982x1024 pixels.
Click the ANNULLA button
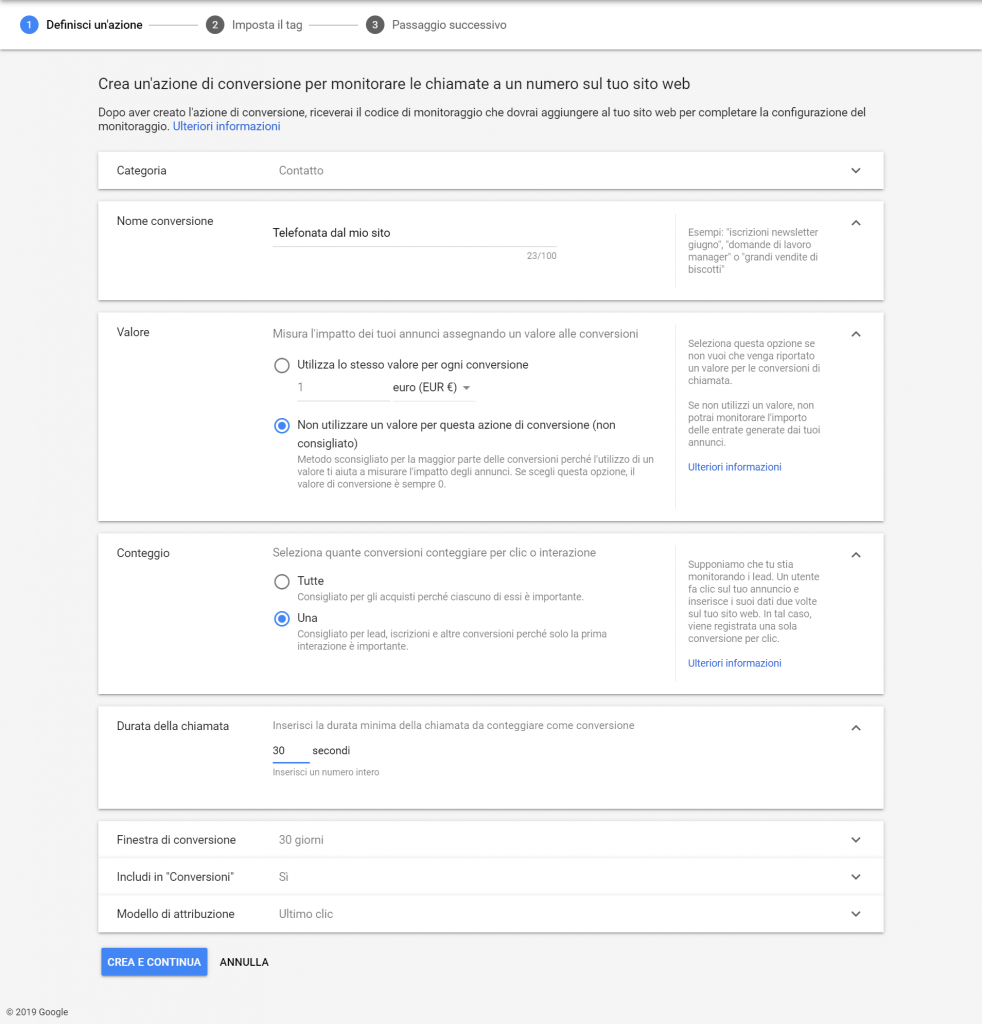[x=244, y=962]
